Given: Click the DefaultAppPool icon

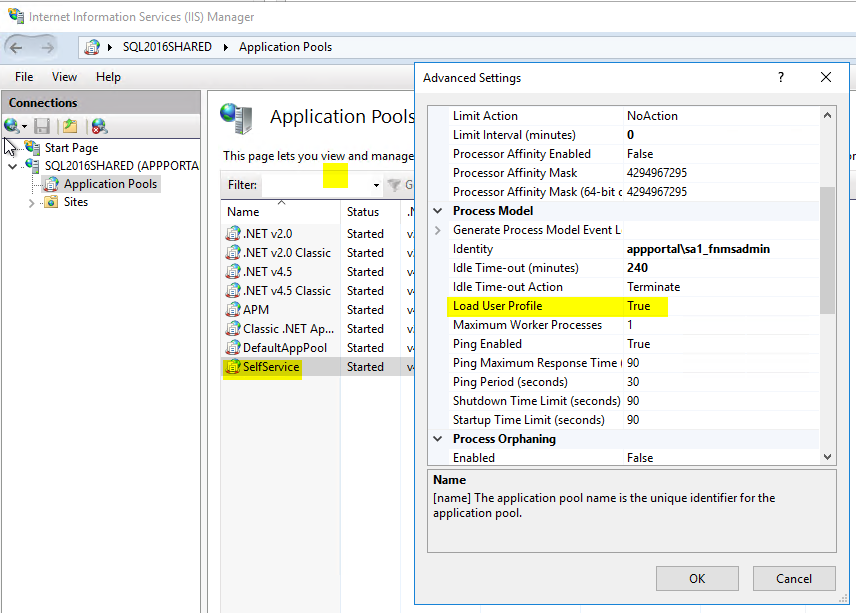Looking at the screenshot, I should [233, 348].
